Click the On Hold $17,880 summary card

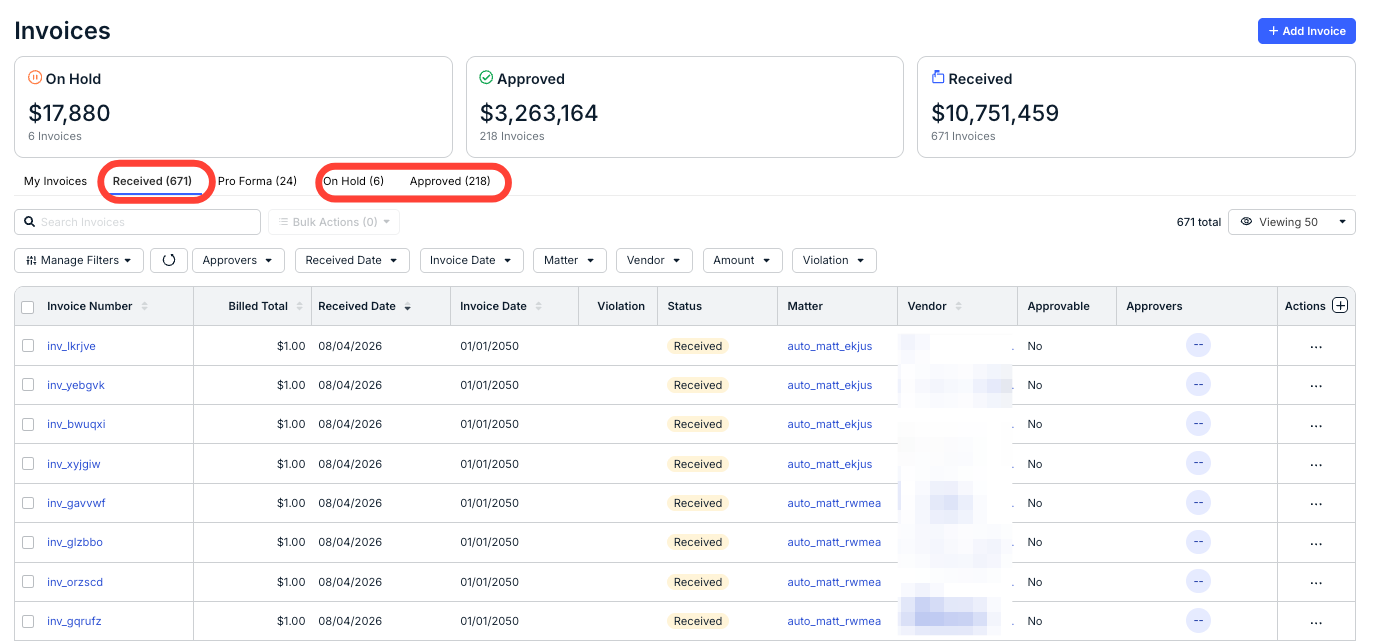tap(233, 107)
